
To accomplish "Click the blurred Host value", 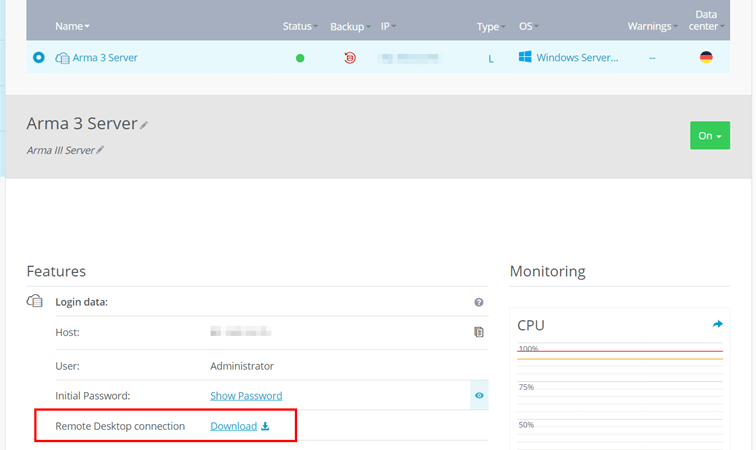I will (241, 332).
